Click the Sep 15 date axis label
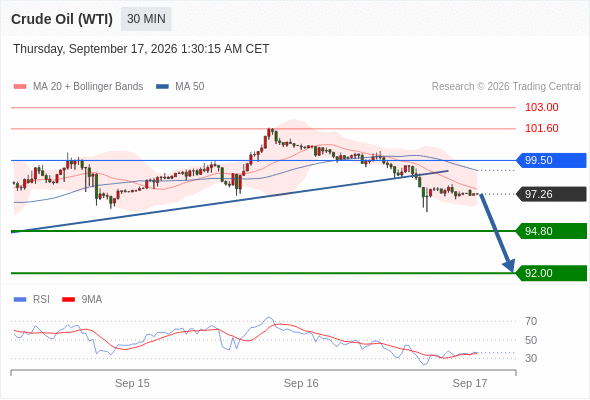The height and width of the screenshot is (400, 590). pyautogui.click(x=132, y=383)
